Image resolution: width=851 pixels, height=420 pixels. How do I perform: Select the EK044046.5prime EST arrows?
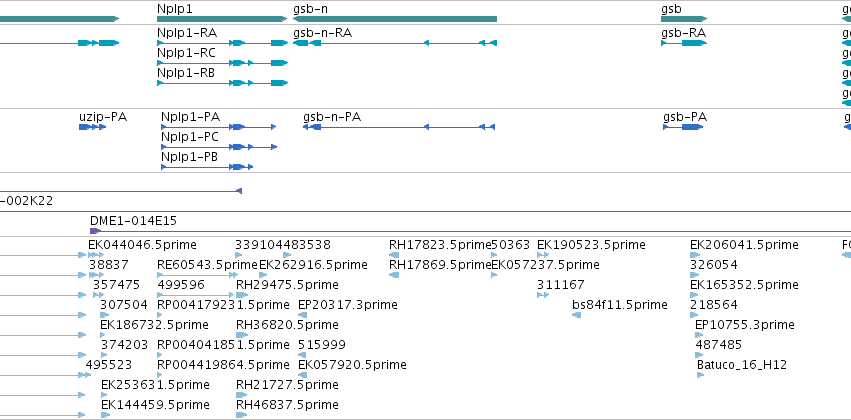pos(96,255)
